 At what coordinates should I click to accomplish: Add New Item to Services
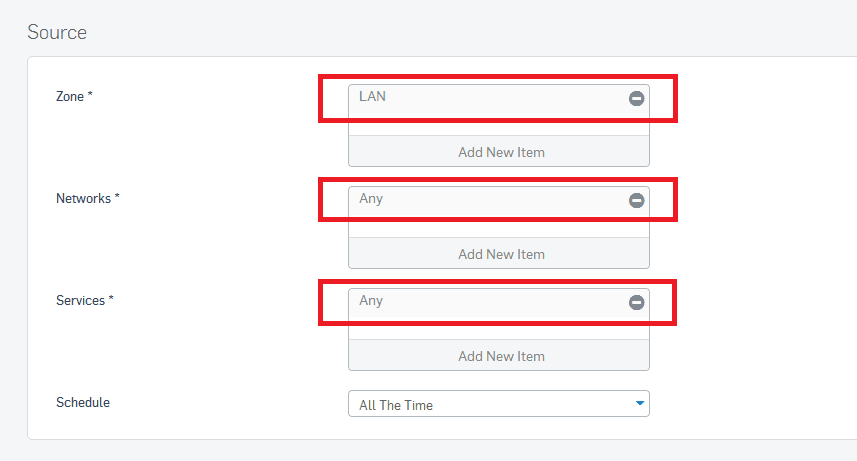pyautogui.click(x=500, y=356)
